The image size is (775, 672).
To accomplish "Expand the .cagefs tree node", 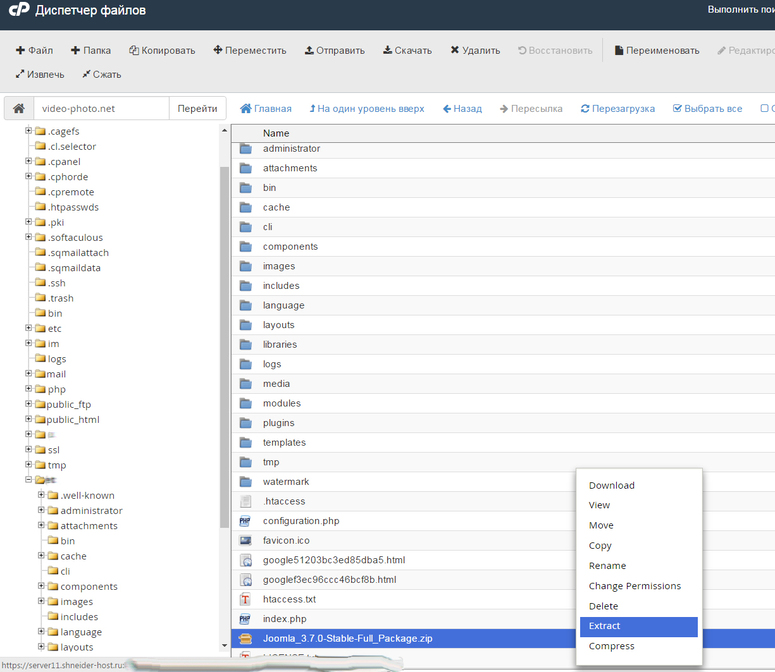I will pos(29,131).
